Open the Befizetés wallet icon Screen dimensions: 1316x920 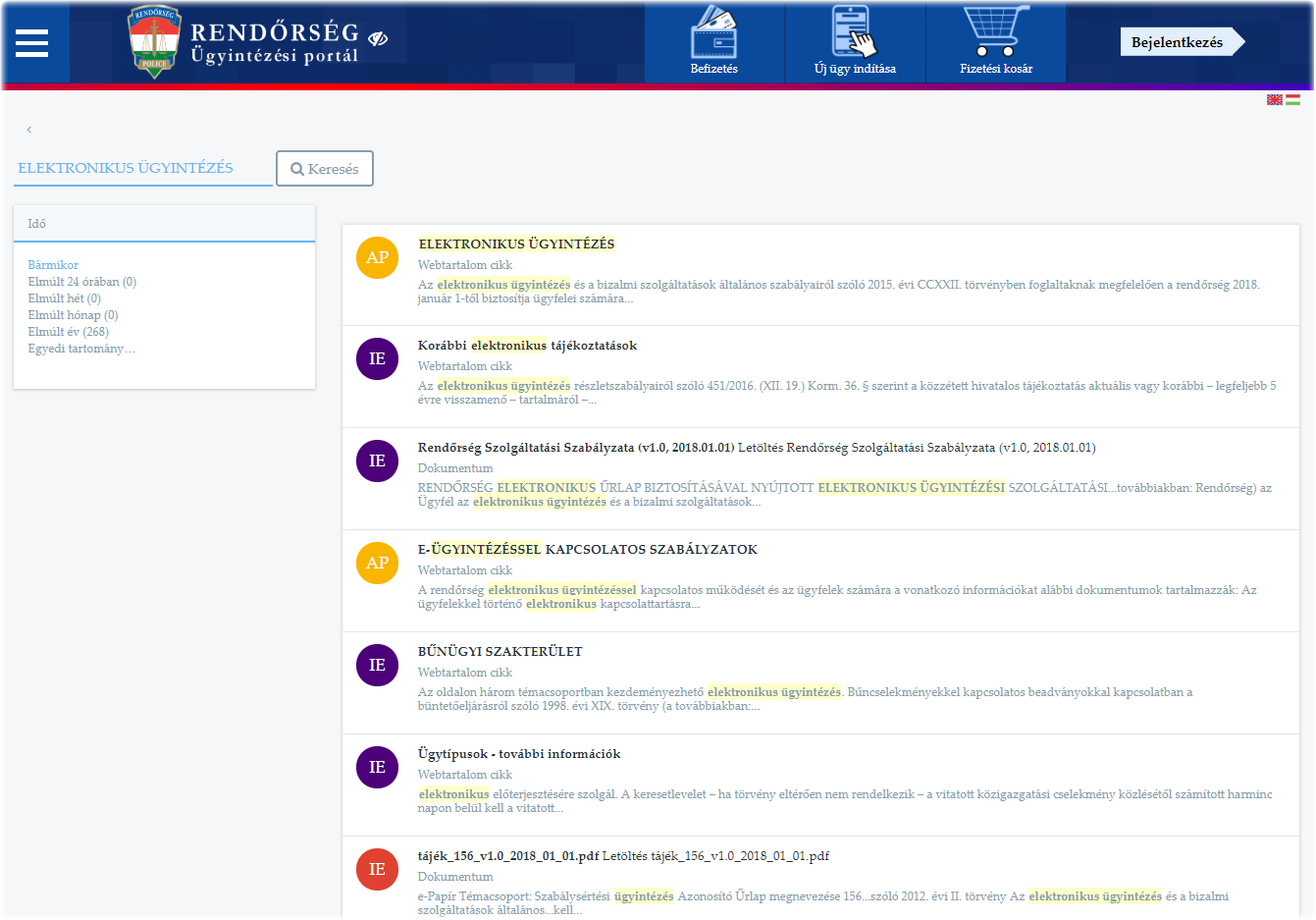coord(714,41)
